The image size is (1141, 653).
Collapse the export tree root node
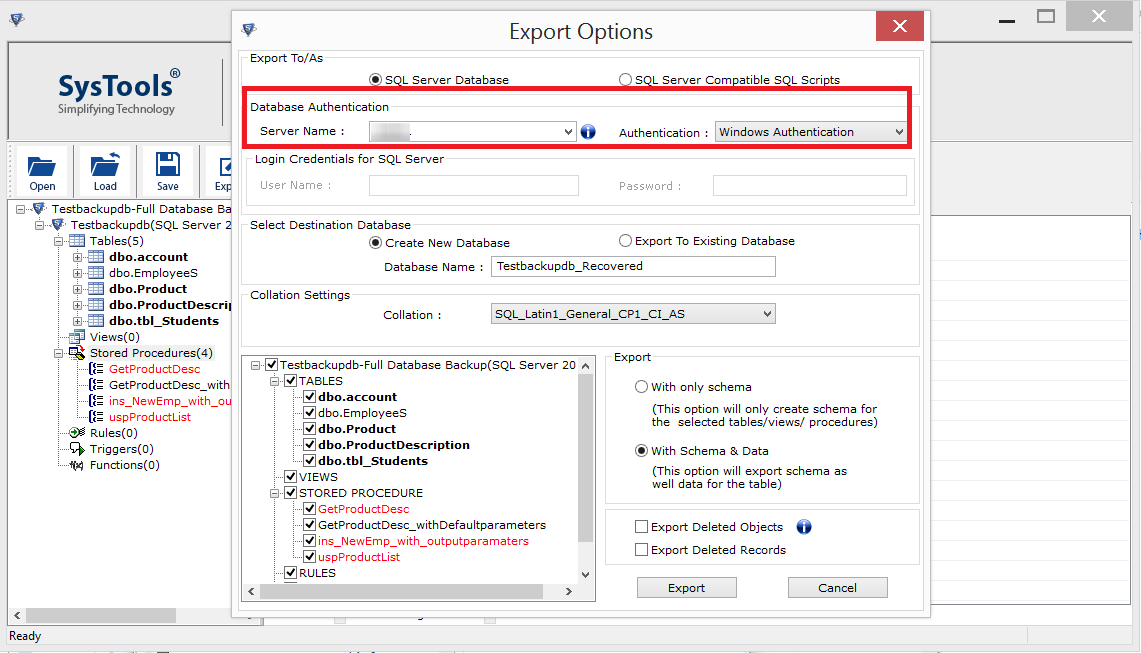[x=255, y=365]
